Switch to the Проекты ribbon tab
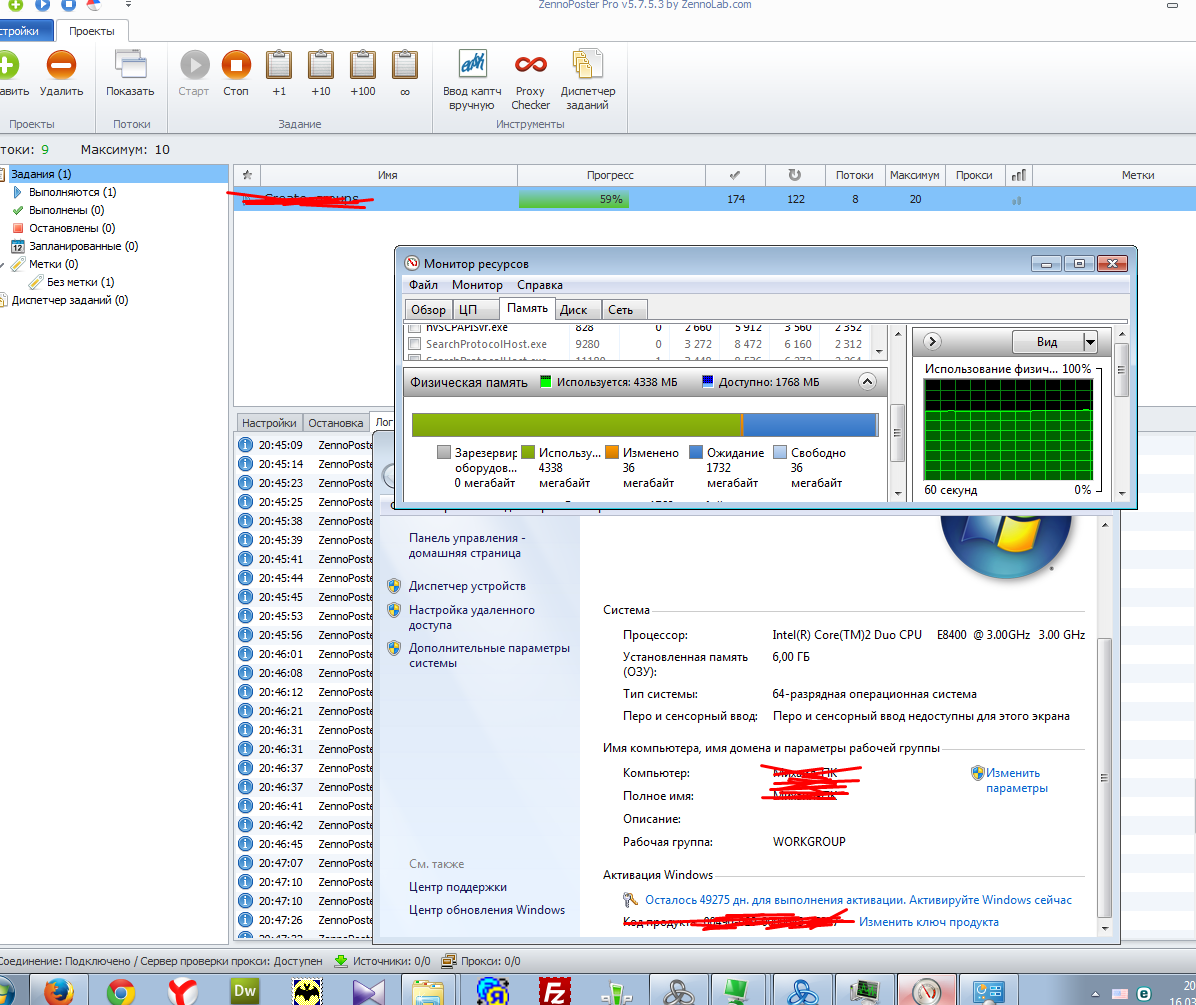 92,31
